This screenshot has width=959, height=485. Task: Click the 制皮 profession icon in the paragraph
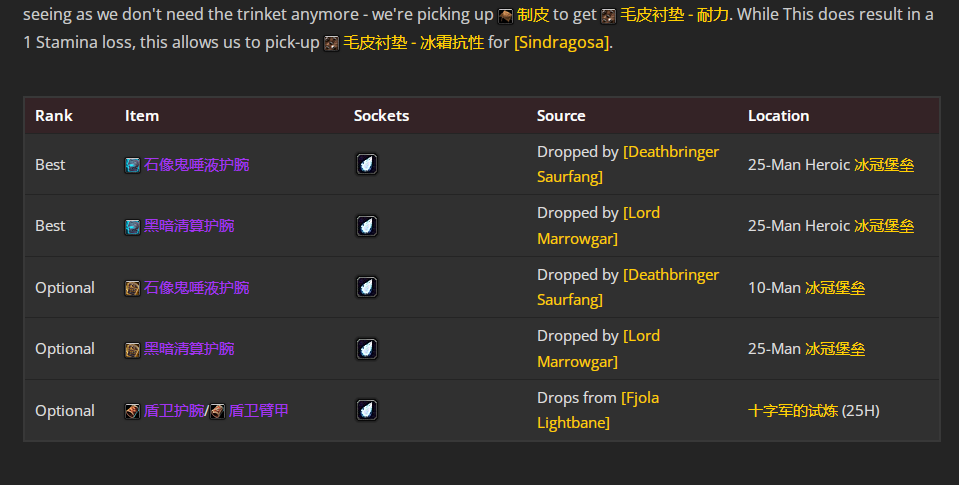tap(506, 16)
